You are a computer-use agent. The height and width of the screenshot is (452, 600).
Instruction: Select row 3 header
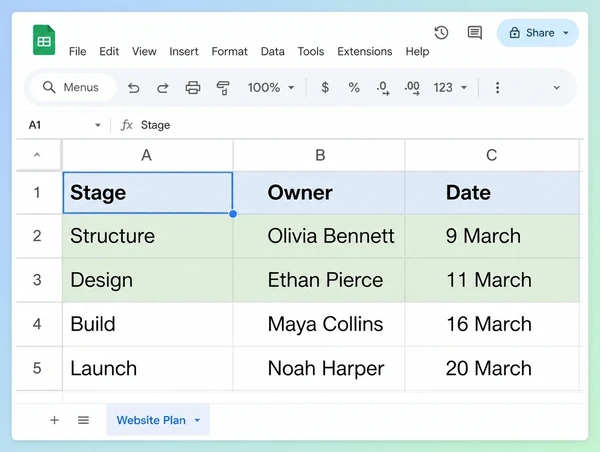tap(39, 280)
